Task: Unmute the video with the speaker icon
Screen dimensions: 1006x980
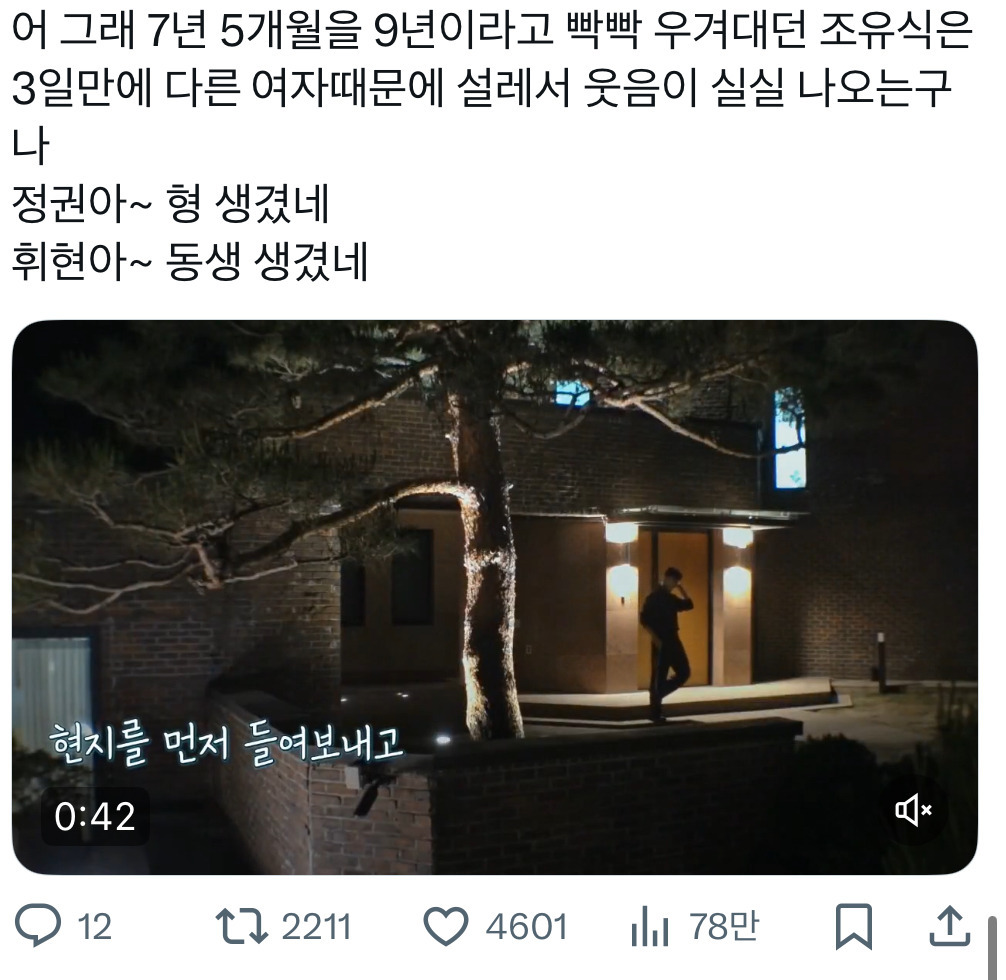Action: click(x=914, y=812)
